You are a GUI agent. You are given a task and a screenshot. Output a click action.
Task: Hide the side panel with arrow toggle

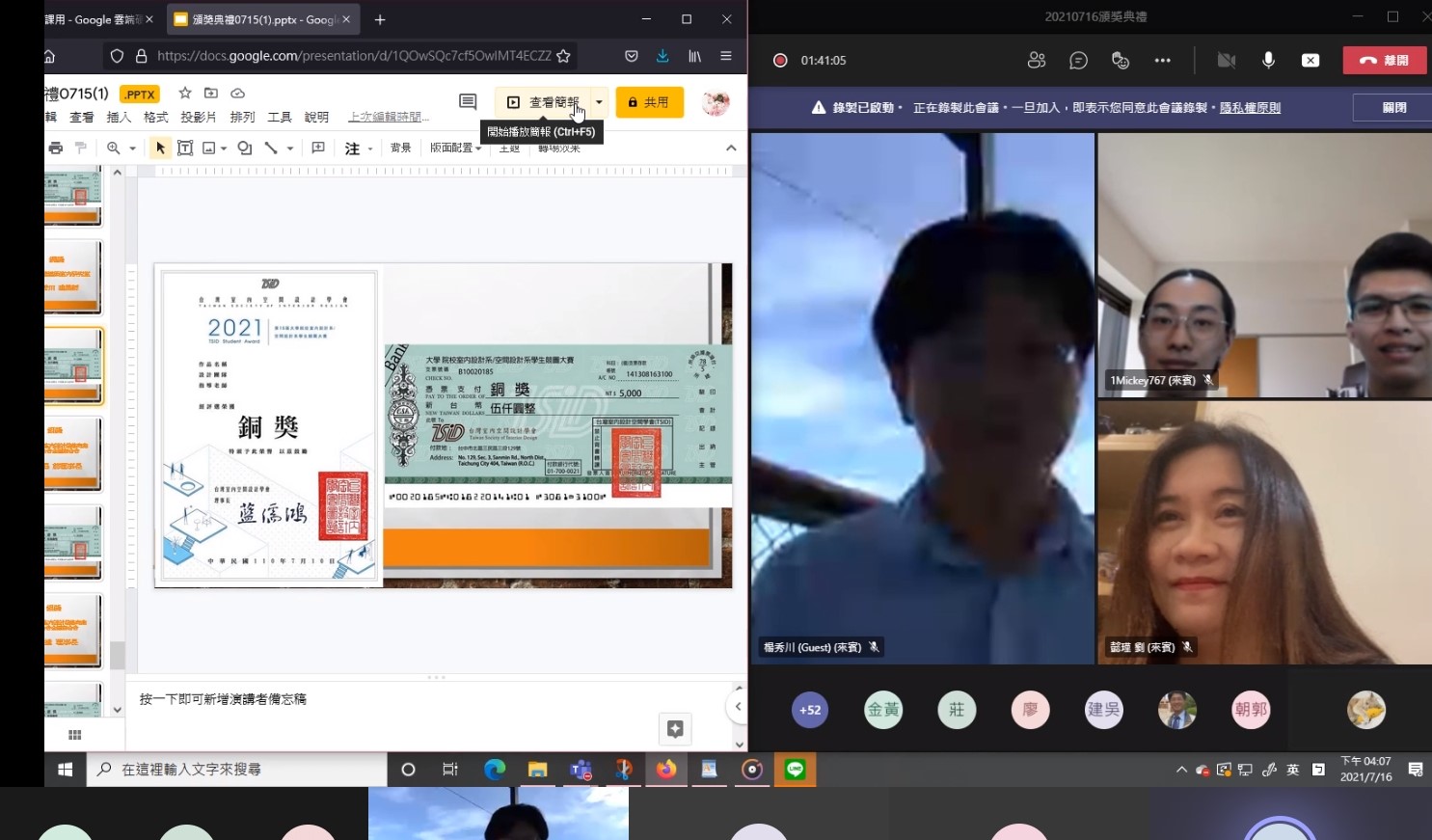tap(738, 707)
